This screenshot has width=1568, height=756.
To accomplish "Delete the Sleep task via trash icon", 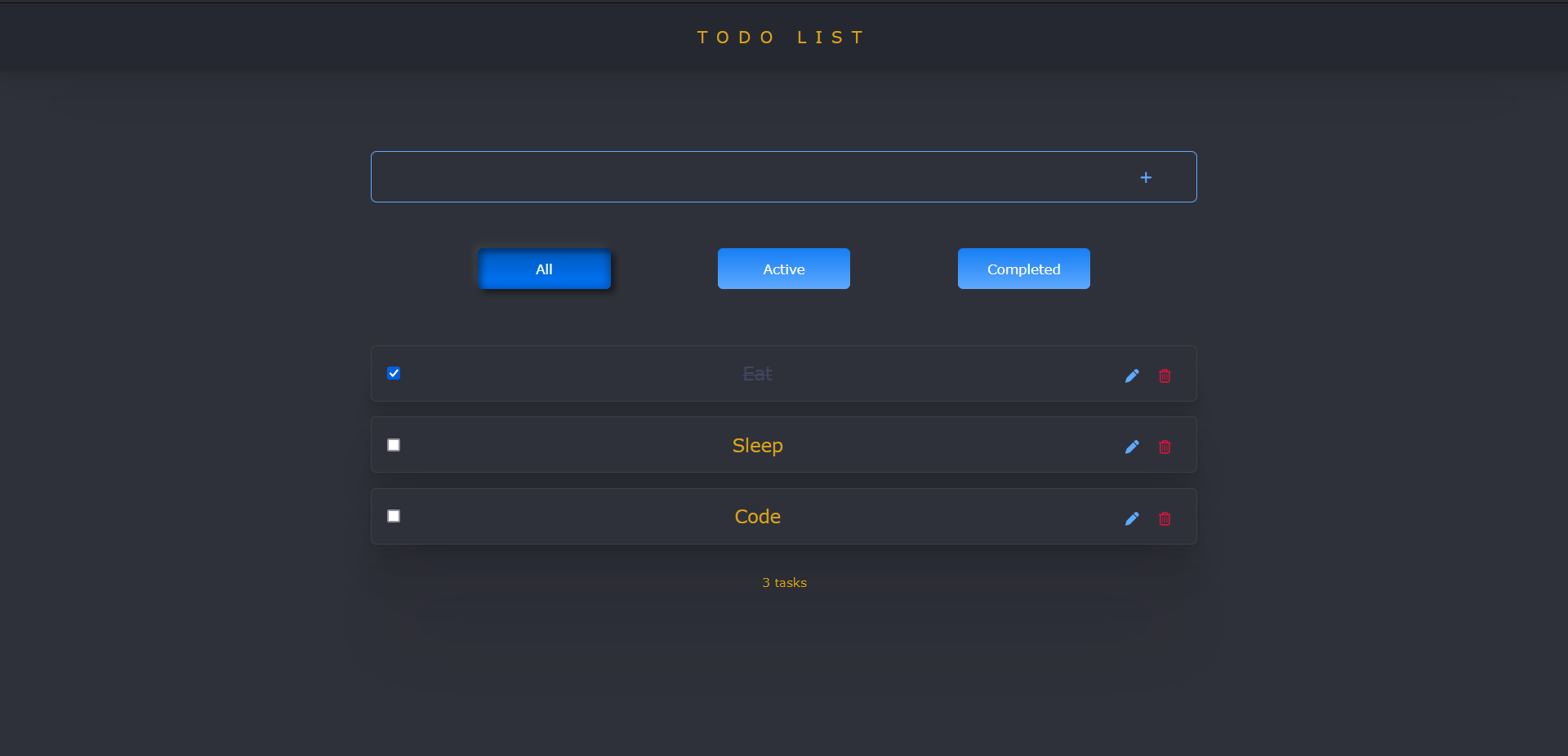I will pos(1165,447).
